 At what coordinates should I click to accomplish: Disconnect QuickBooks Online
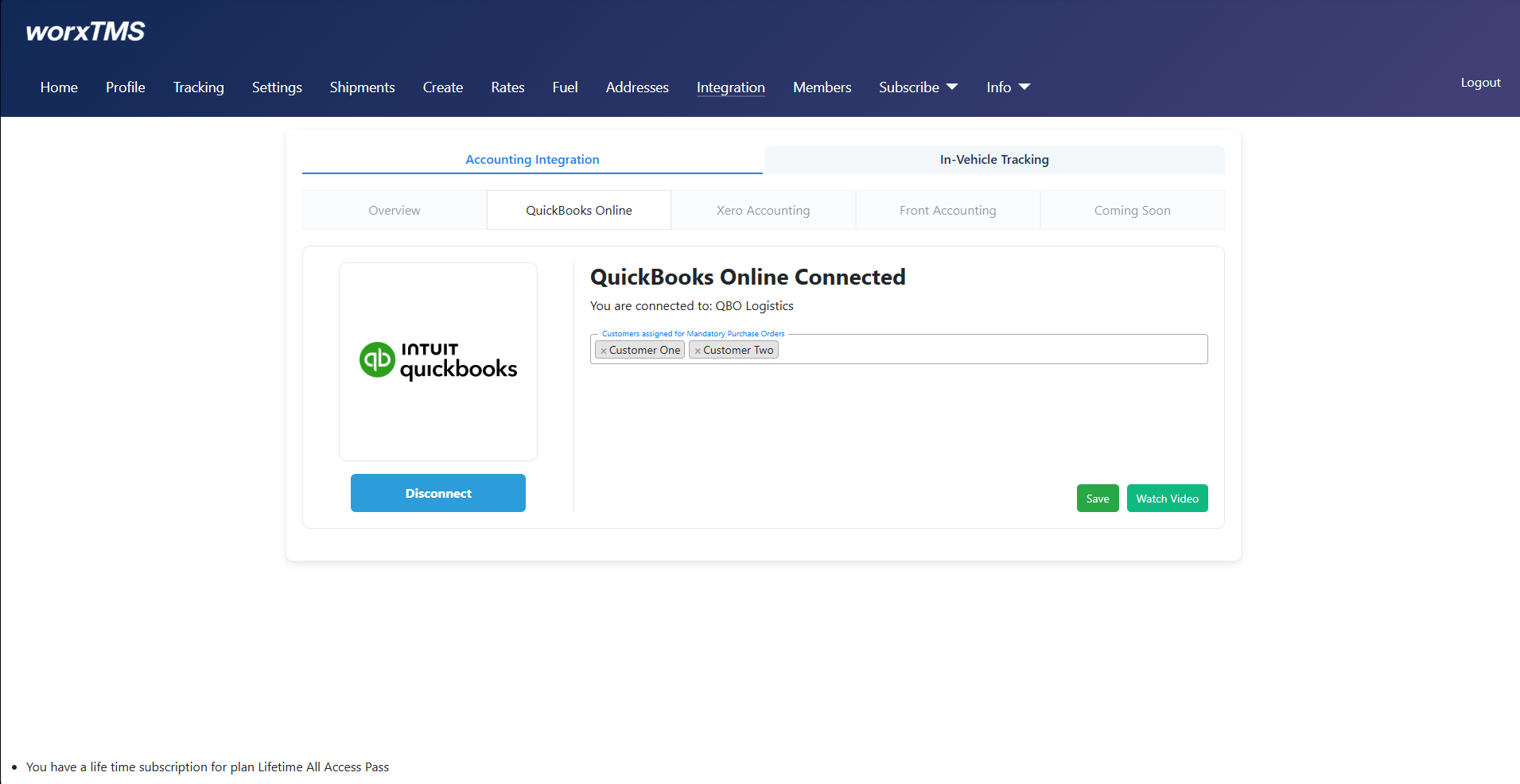coord(437,493)
